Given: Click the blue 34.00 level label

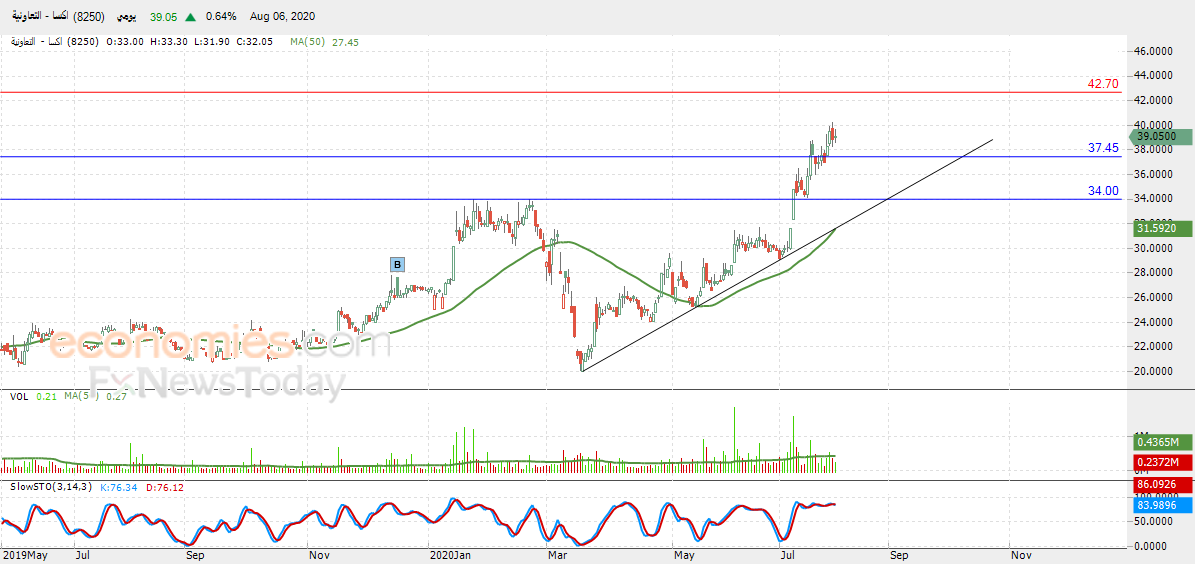Looking at the screenshot, I should [1104, 191].
